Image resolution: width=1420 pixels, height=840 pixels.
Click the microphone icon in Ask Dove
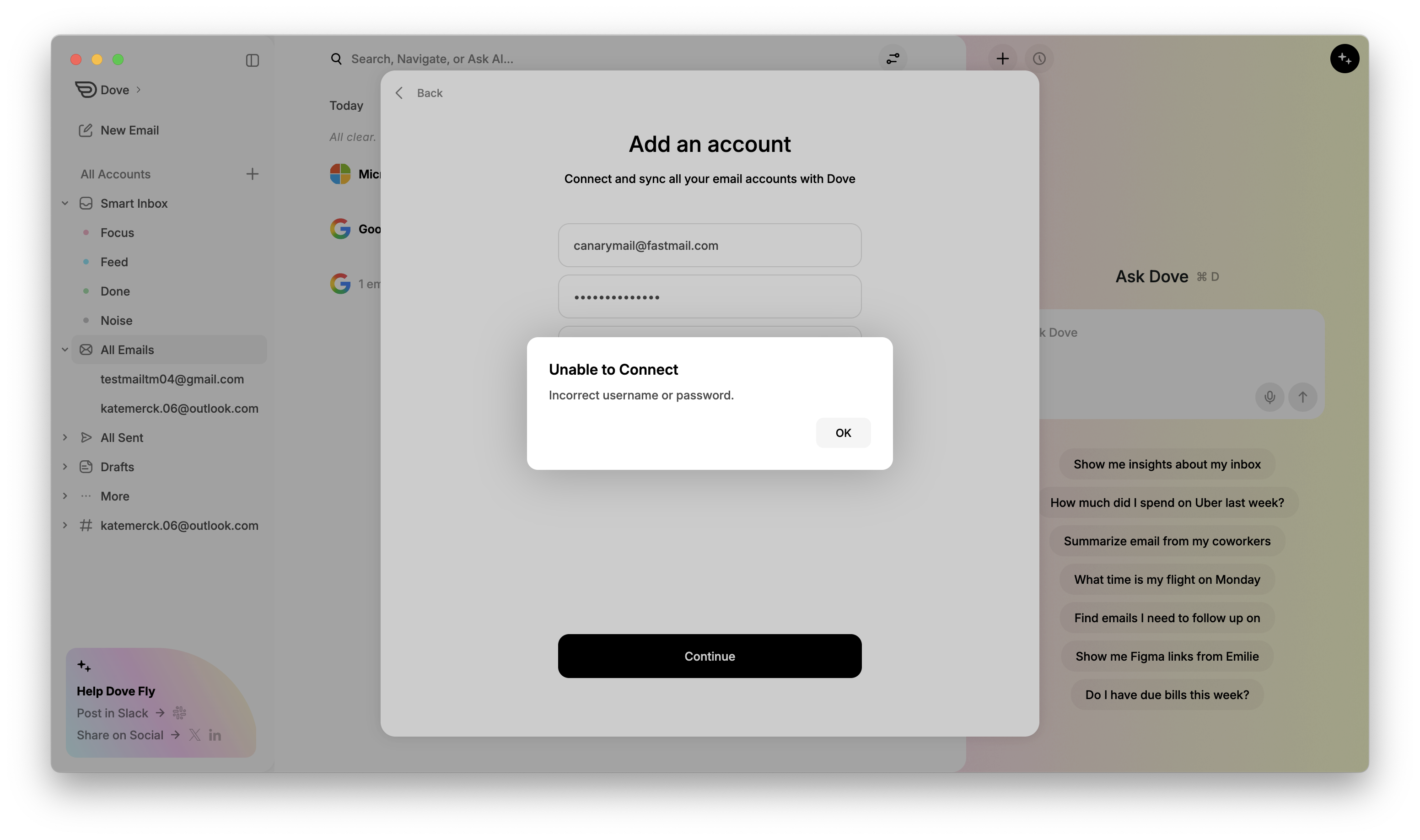click(x=1269, y=397)
